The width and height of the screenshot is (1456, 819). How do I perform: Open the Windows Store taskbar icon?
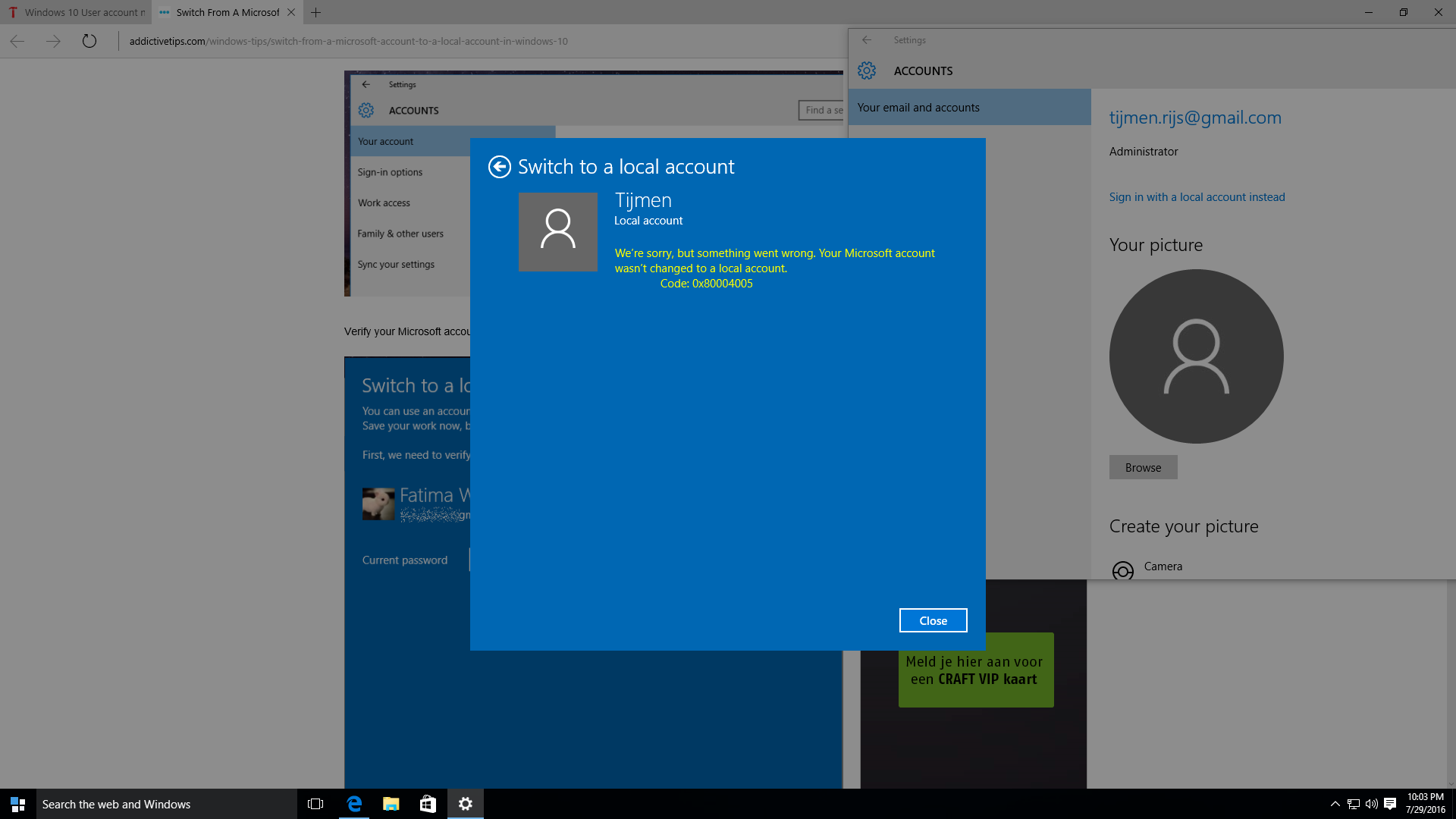point(428,804)
